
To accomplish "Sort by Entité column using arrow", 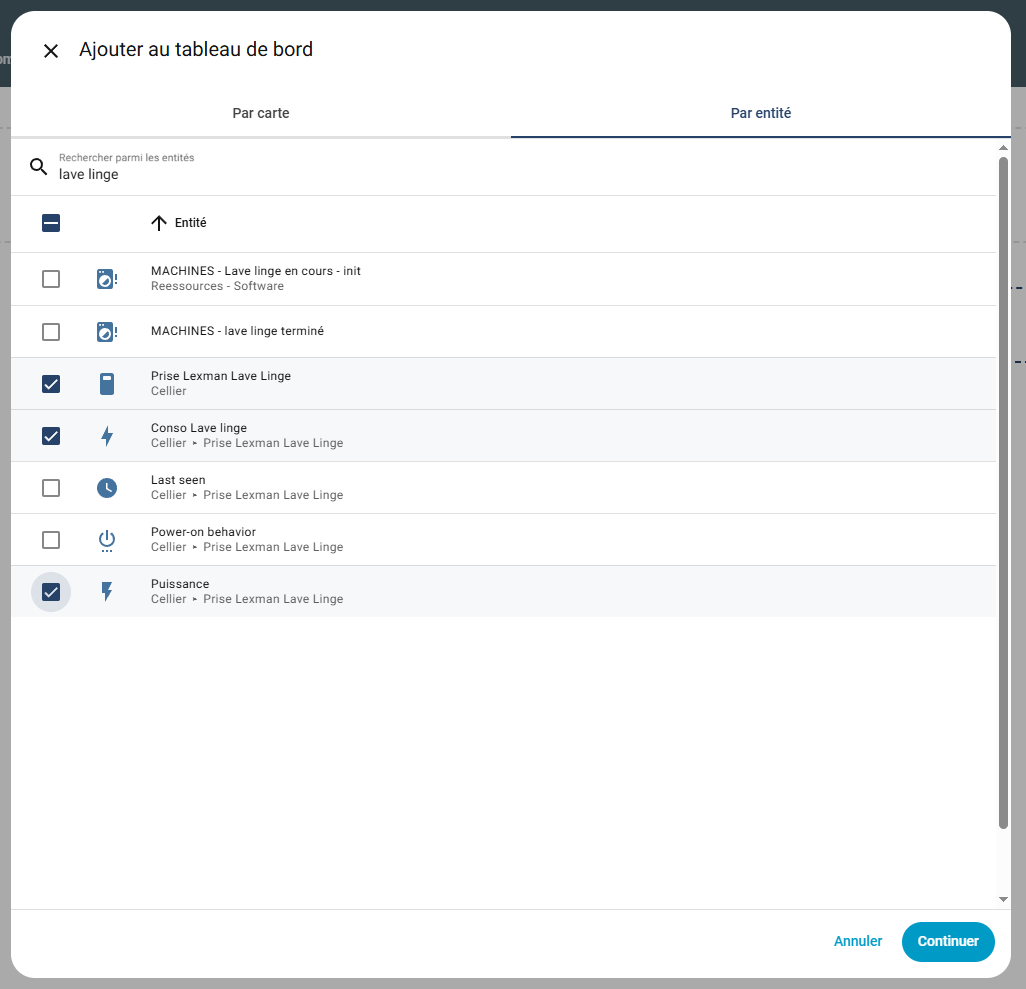I will coord(159,223).
